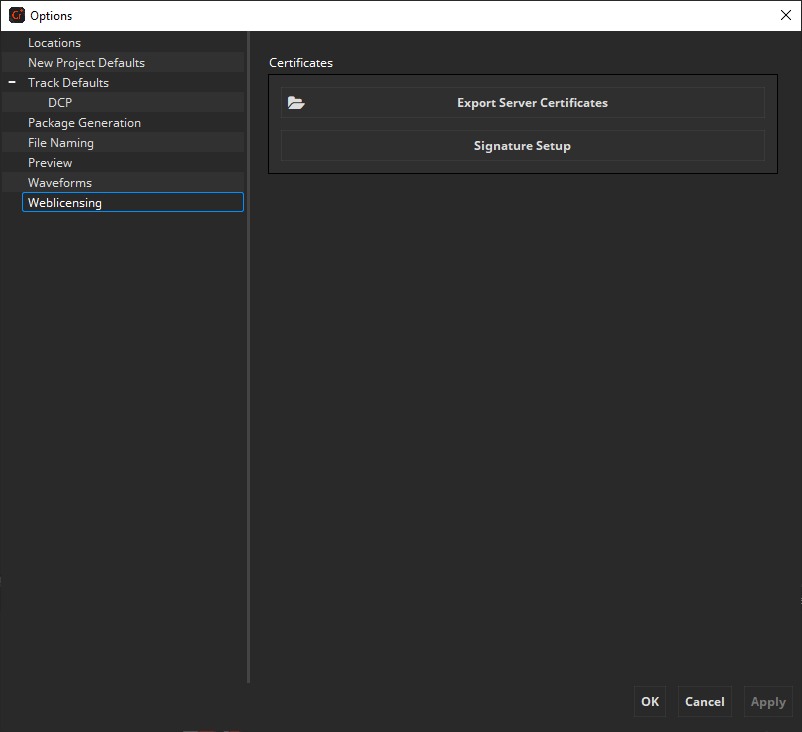802x732 pixels.
Task: Select the Waveforms options entry
Action: pyautogui.click(x=60, y=183)
